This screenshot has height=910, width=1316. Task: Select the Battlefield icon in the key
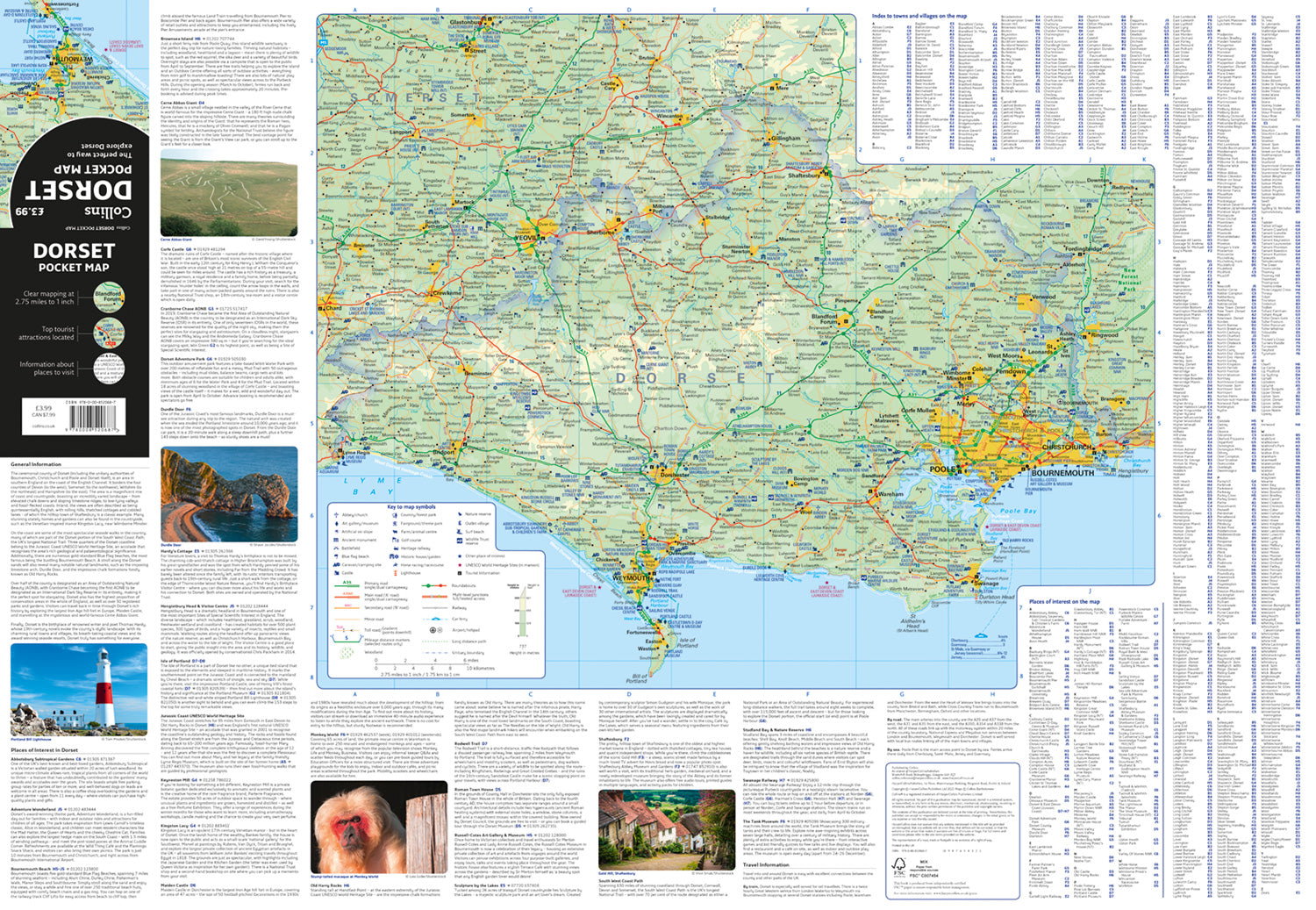pos(336,548)
